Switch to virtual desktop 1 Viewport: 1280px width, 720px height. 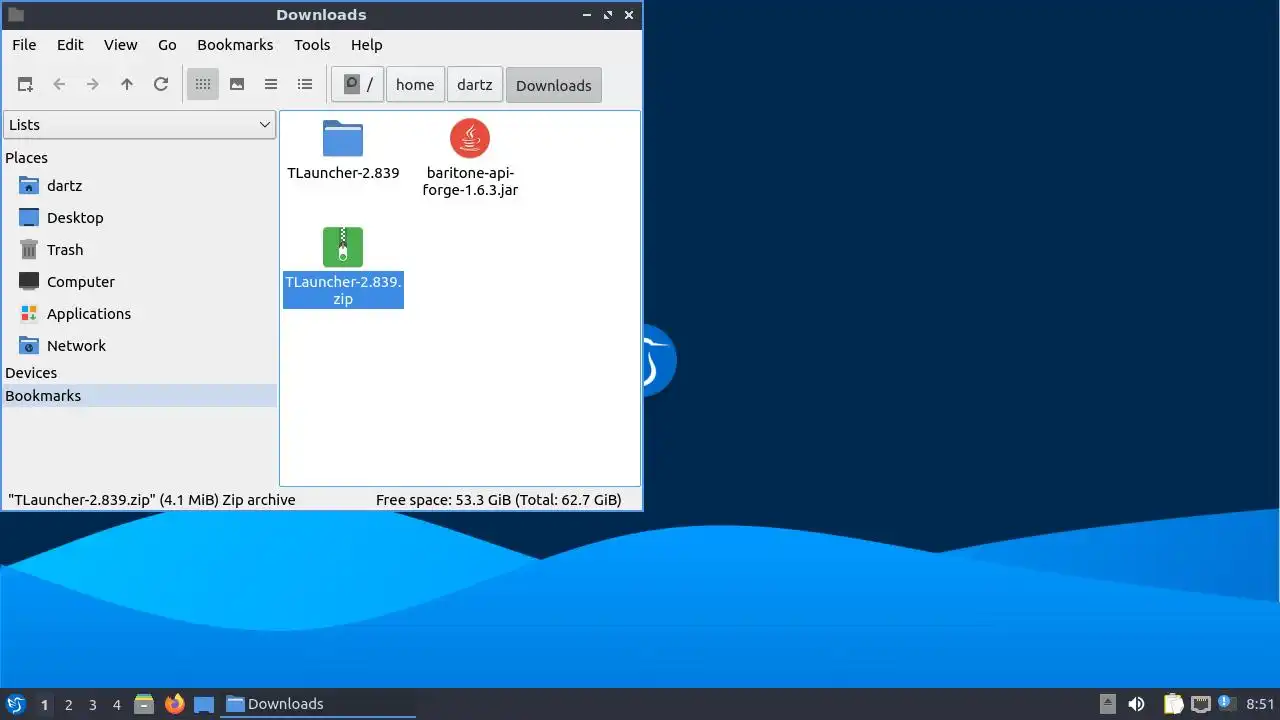point(44,705)
